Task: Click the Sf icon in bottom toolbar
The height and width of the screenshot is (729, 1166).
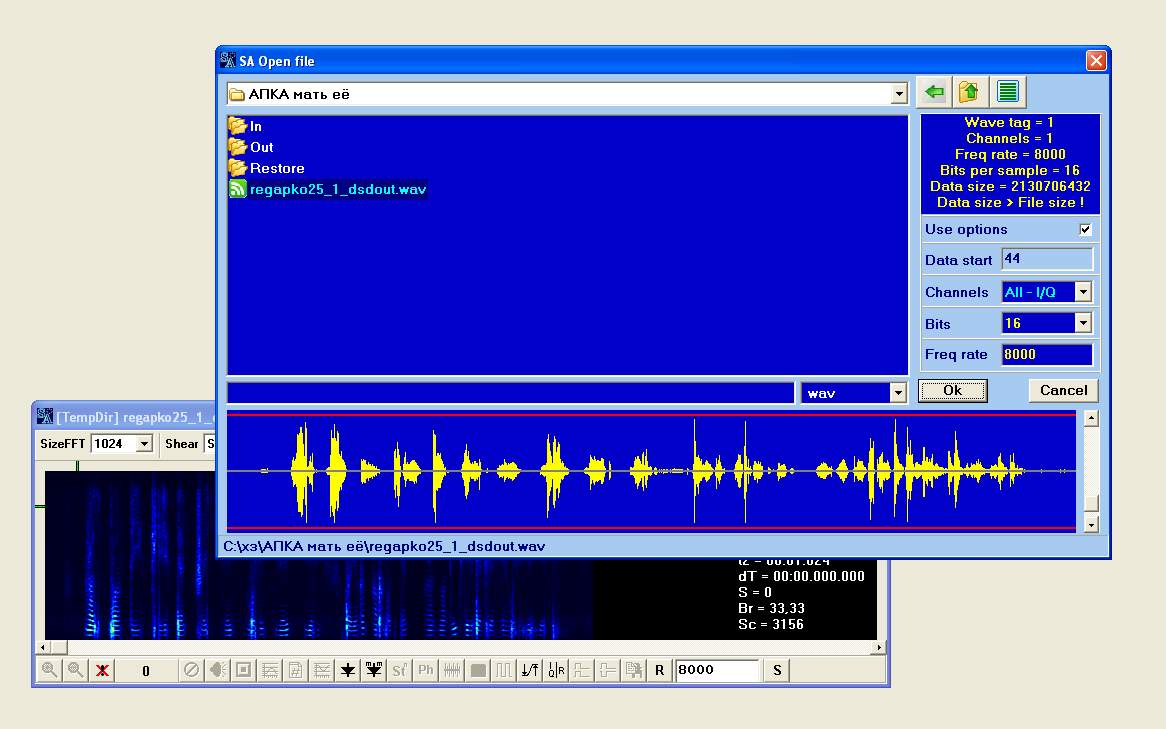Action: click(399, 669)
